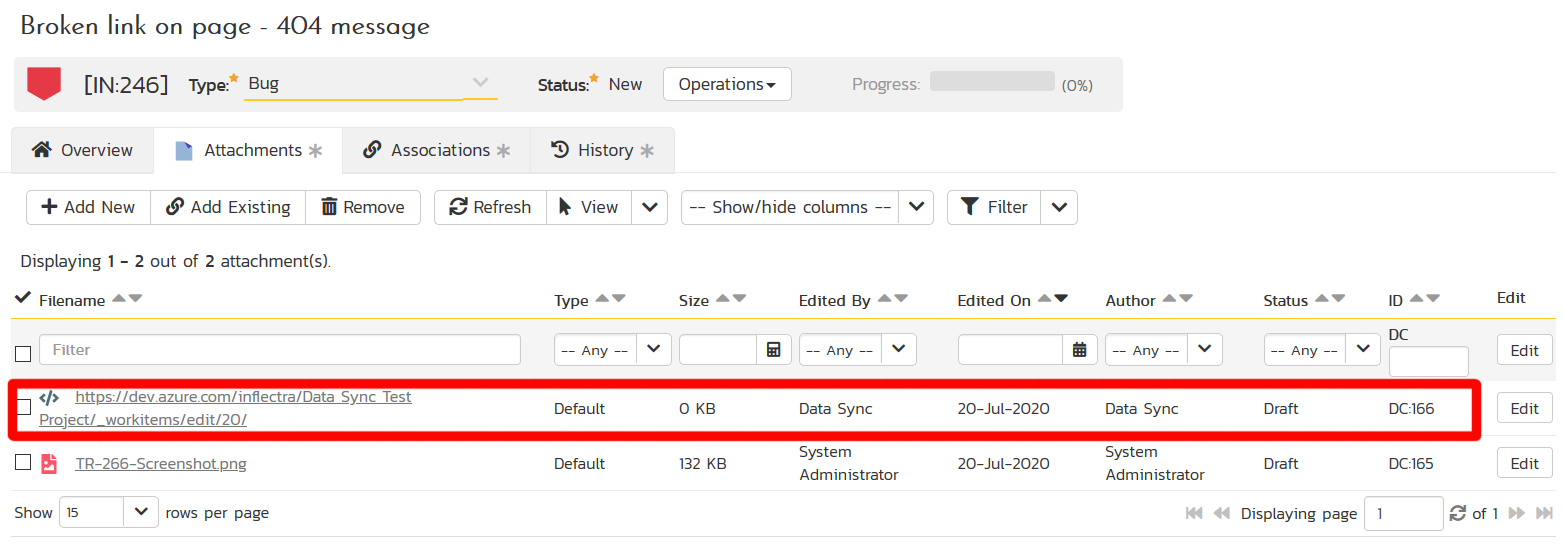
Task: Toggle the filter row checkbox
Action: click(23, 353)
